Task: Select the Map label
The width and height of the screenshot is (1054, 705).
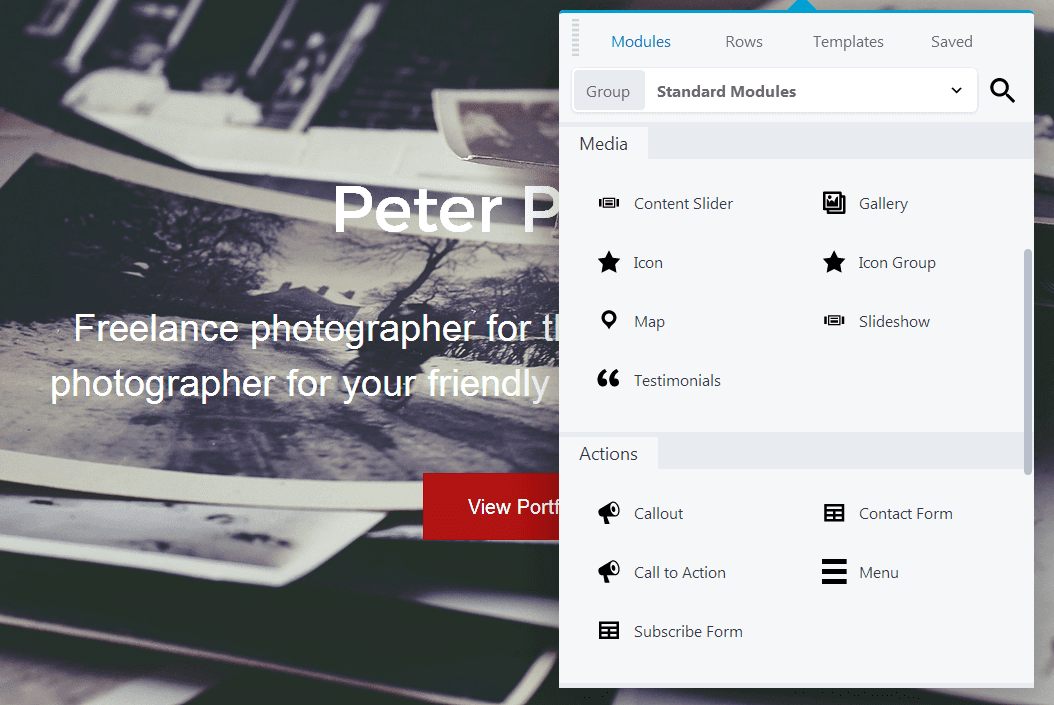Action: click(649, 322)
